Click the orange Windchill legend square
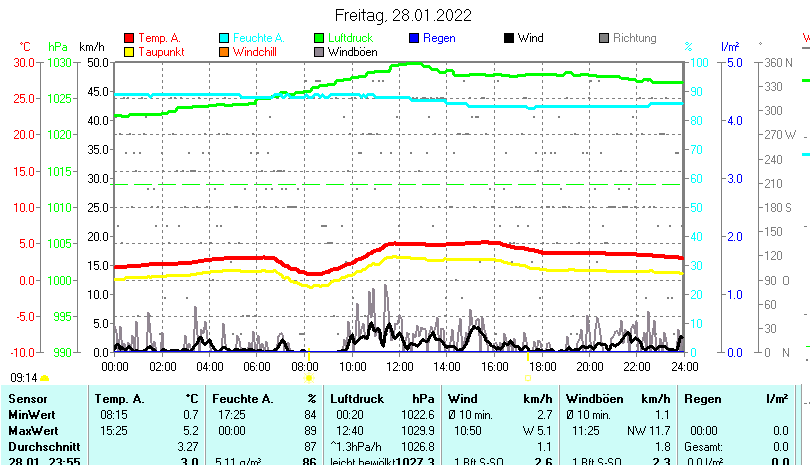The height and width of the screenshot is (465, 810). [x=224, y=51]
